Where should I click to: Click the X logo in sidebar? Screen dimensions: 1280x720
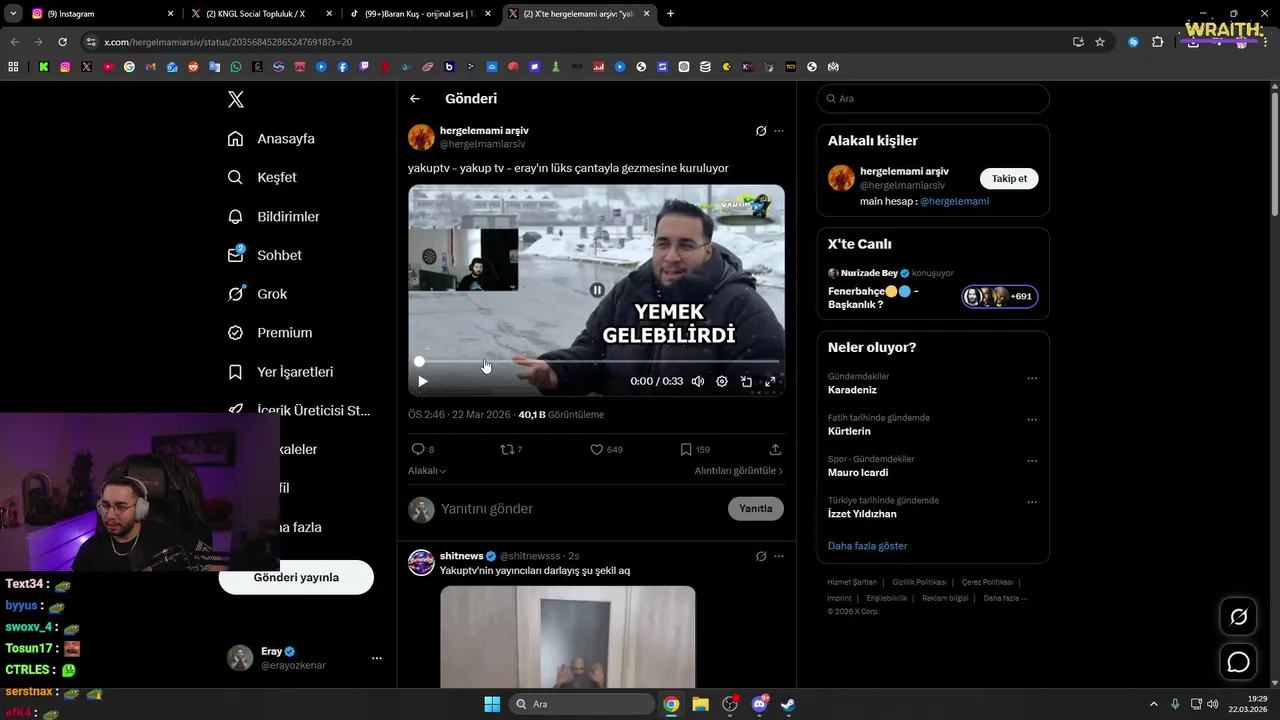coord(235,99)
